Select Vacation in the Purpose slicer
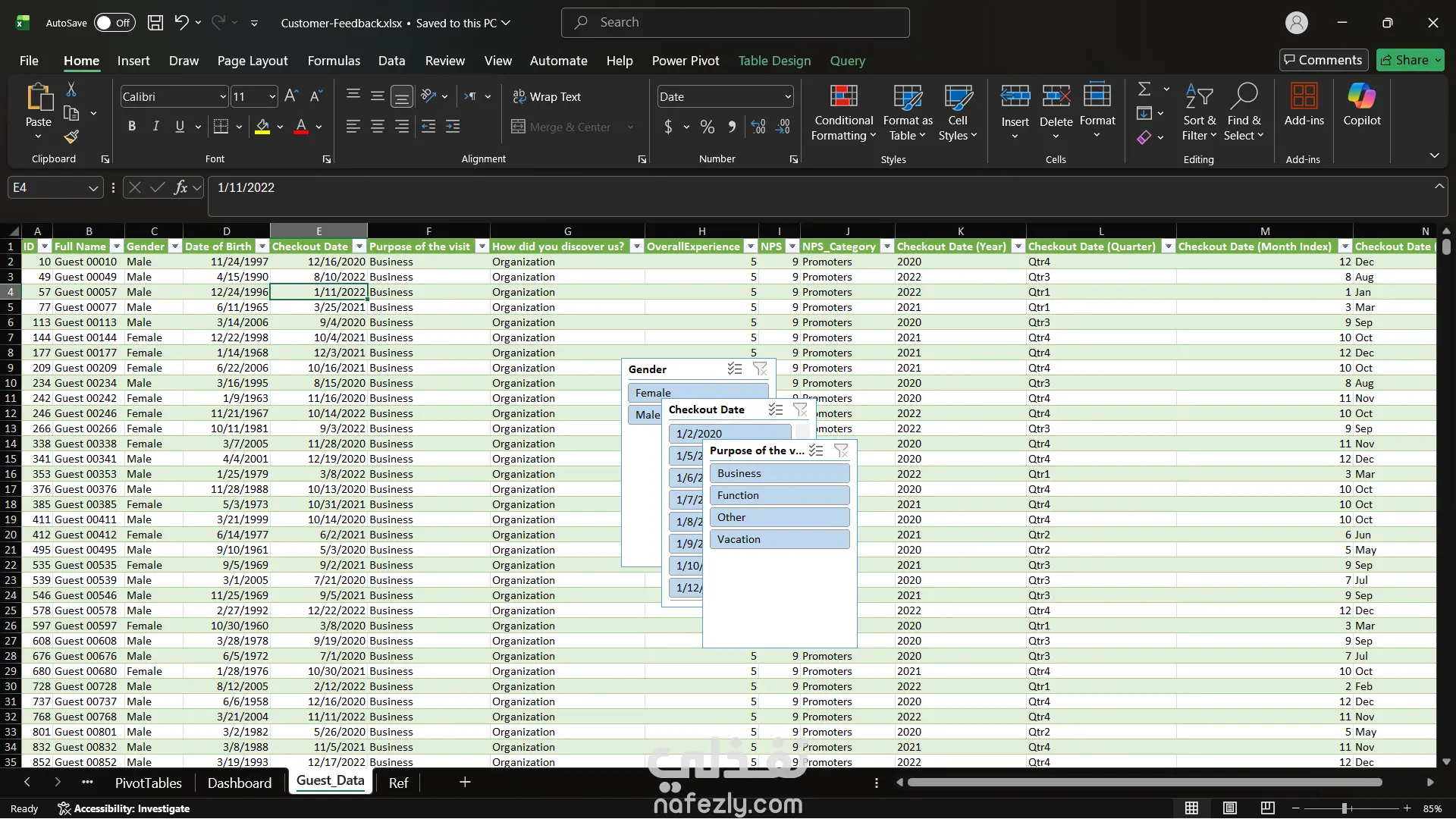1456x819 pixels. 779,539
